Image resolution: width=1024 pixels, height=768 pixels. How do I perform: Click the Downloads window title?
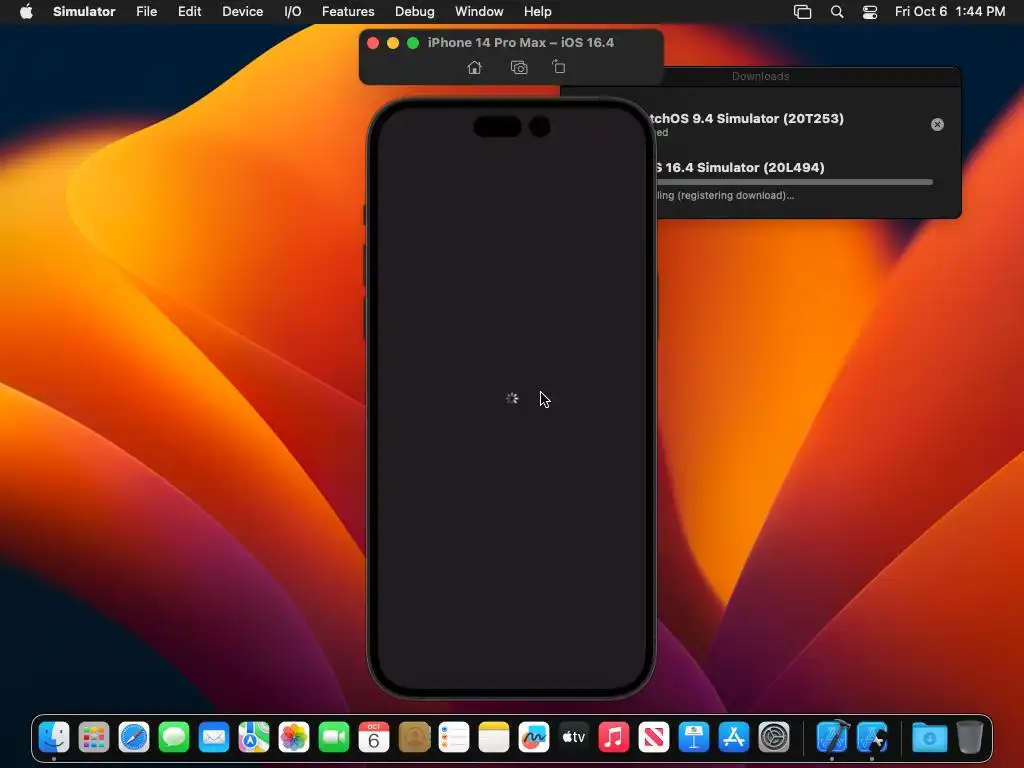coord(760,76)
